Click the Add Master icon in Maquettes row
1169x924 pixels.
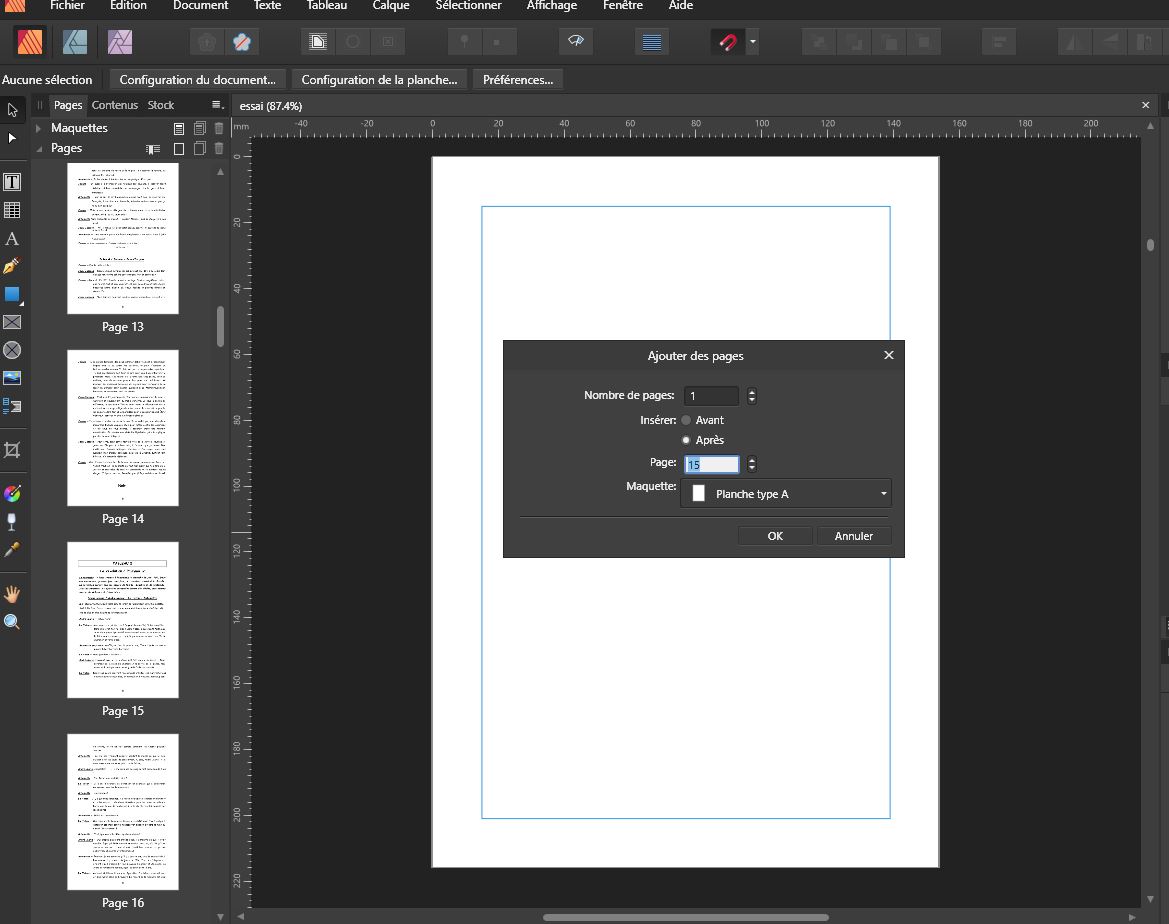click(x=179, y=128)
